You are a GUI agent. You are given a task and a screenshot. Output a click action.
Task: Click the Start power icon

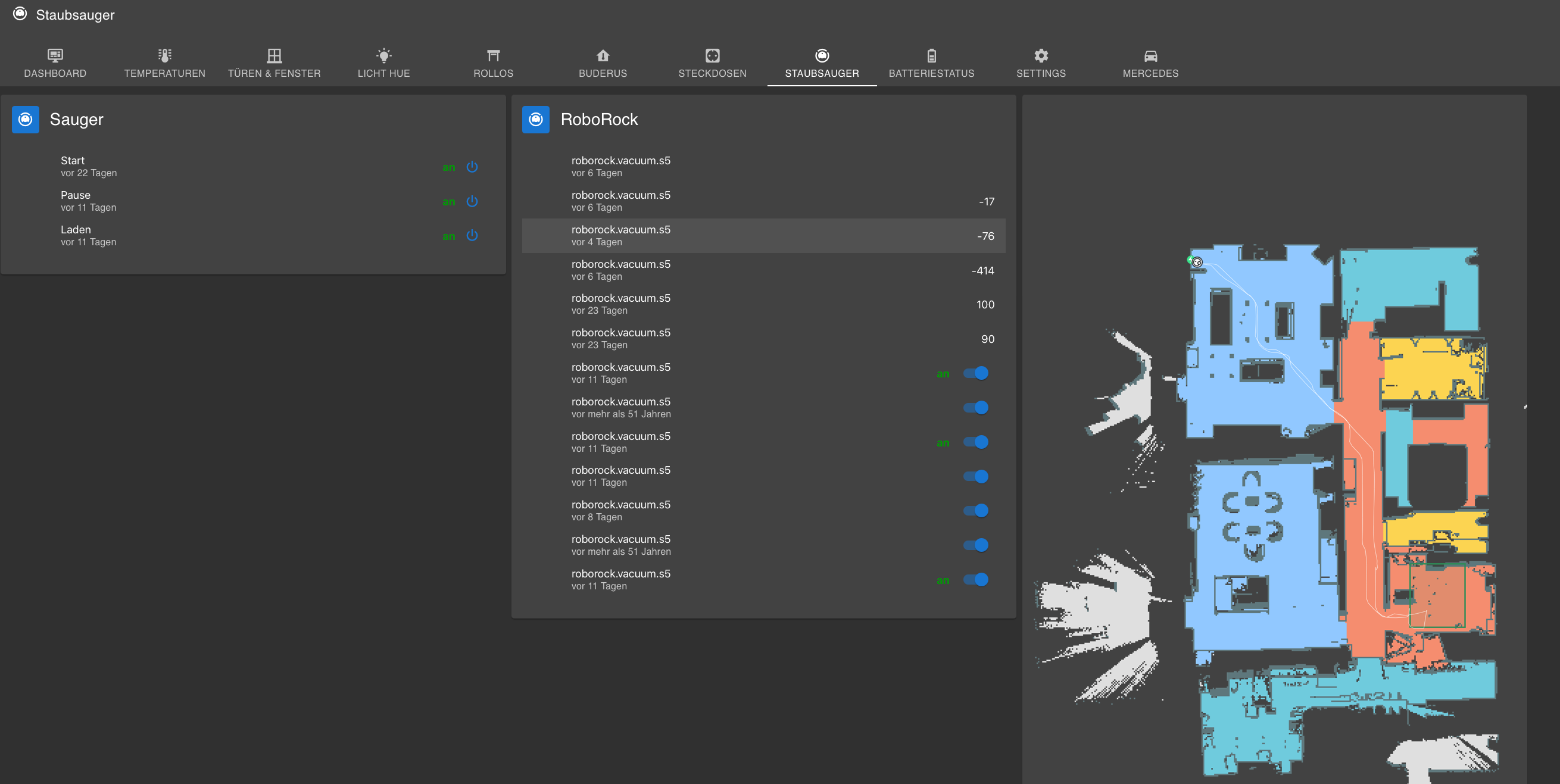[472, 167]
